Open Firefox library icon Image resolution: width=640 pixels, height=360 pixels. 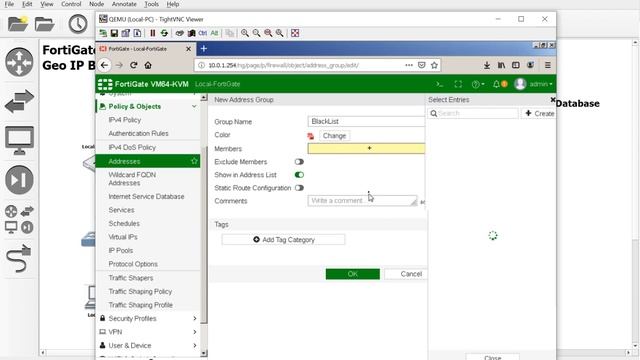[501, 65]
